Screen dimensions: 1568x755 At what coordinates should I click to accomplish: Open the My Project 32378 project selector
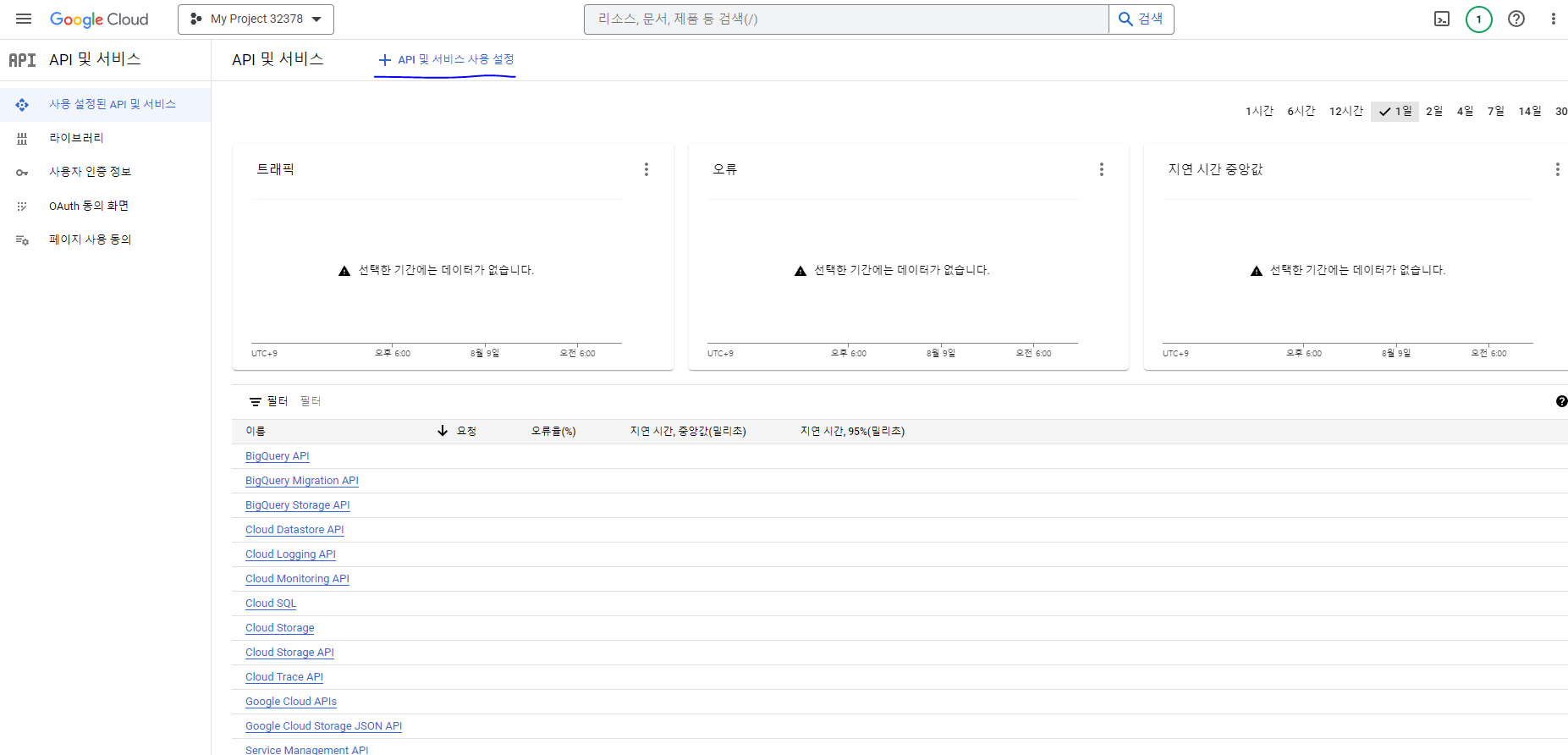coord(256,19)
